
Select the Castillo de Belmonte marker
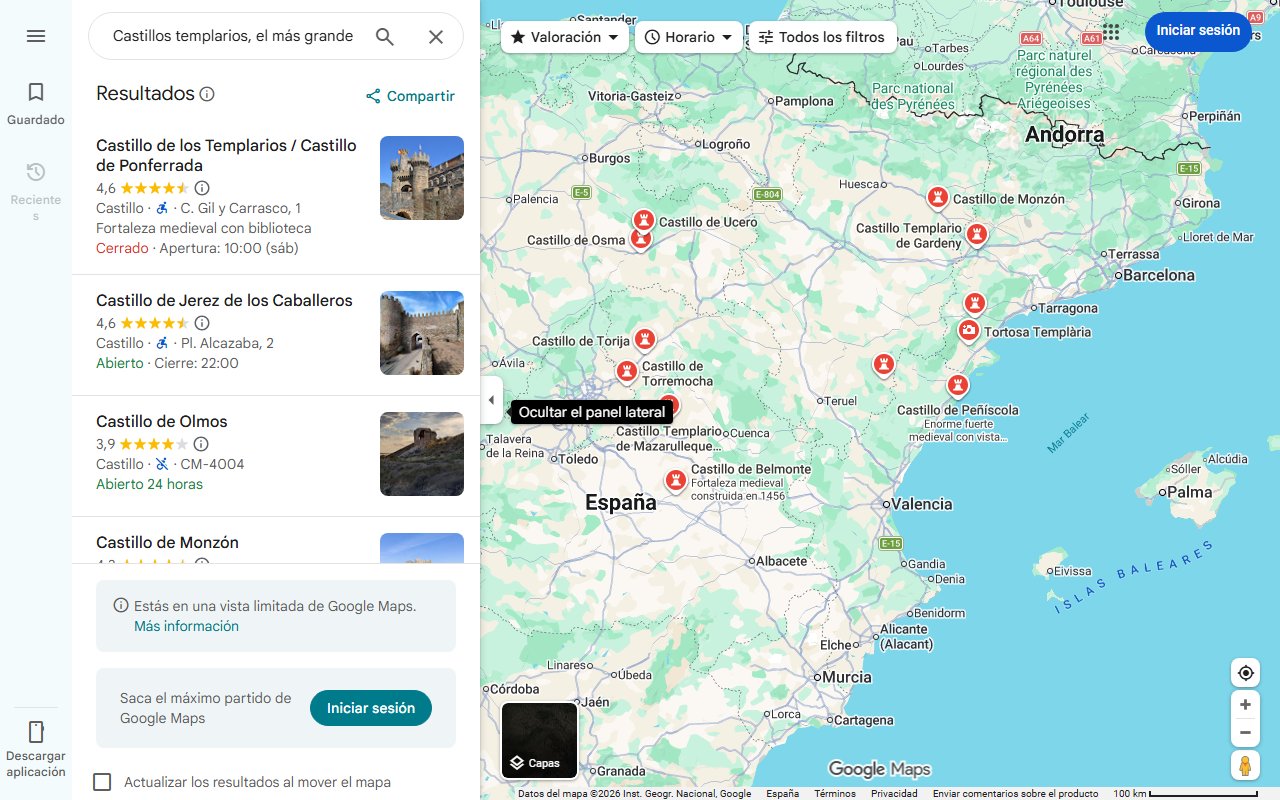[676, 481]
